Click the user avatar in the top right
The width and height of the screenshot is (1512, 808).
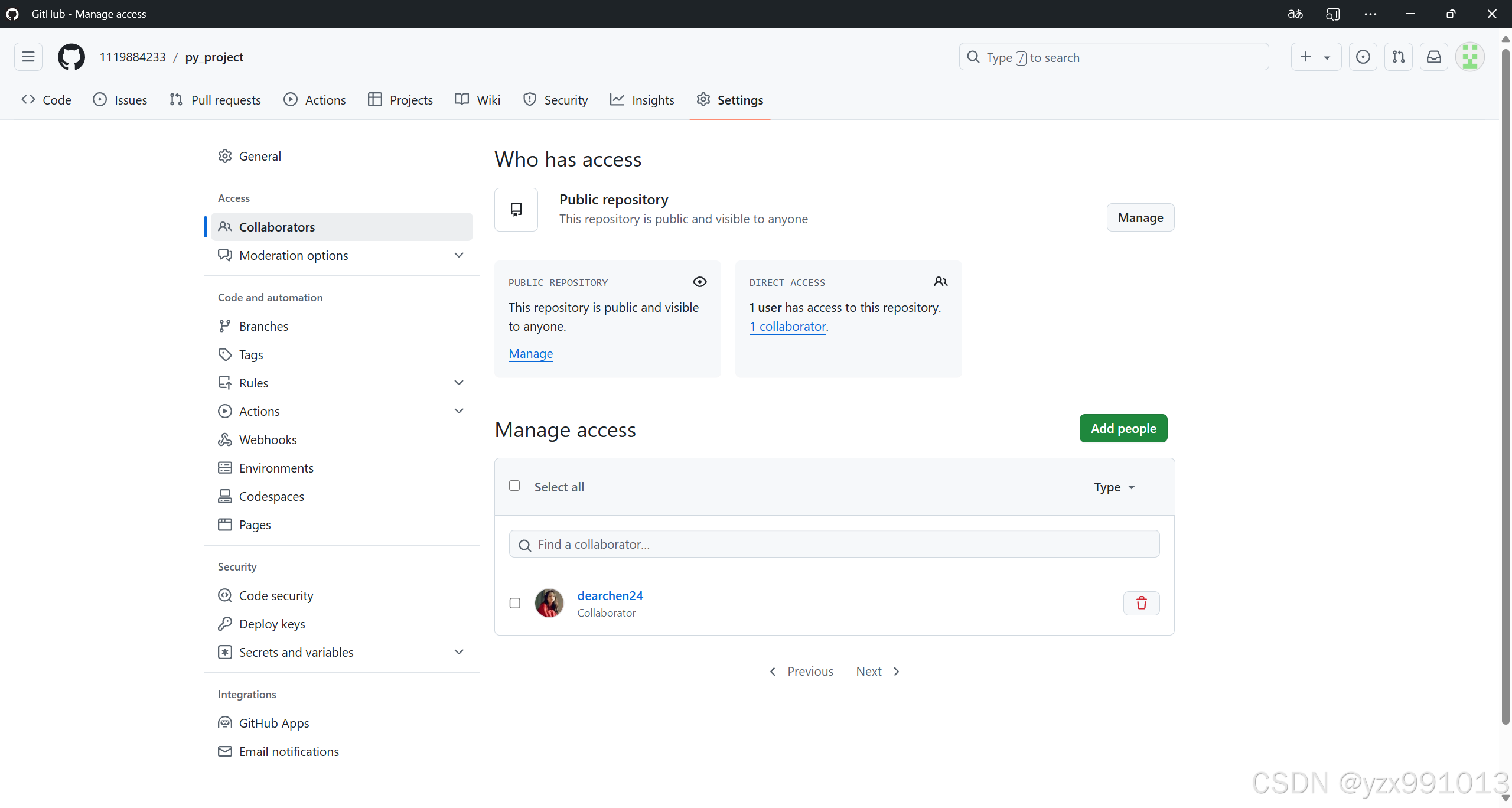click(x=1469, y=57)
